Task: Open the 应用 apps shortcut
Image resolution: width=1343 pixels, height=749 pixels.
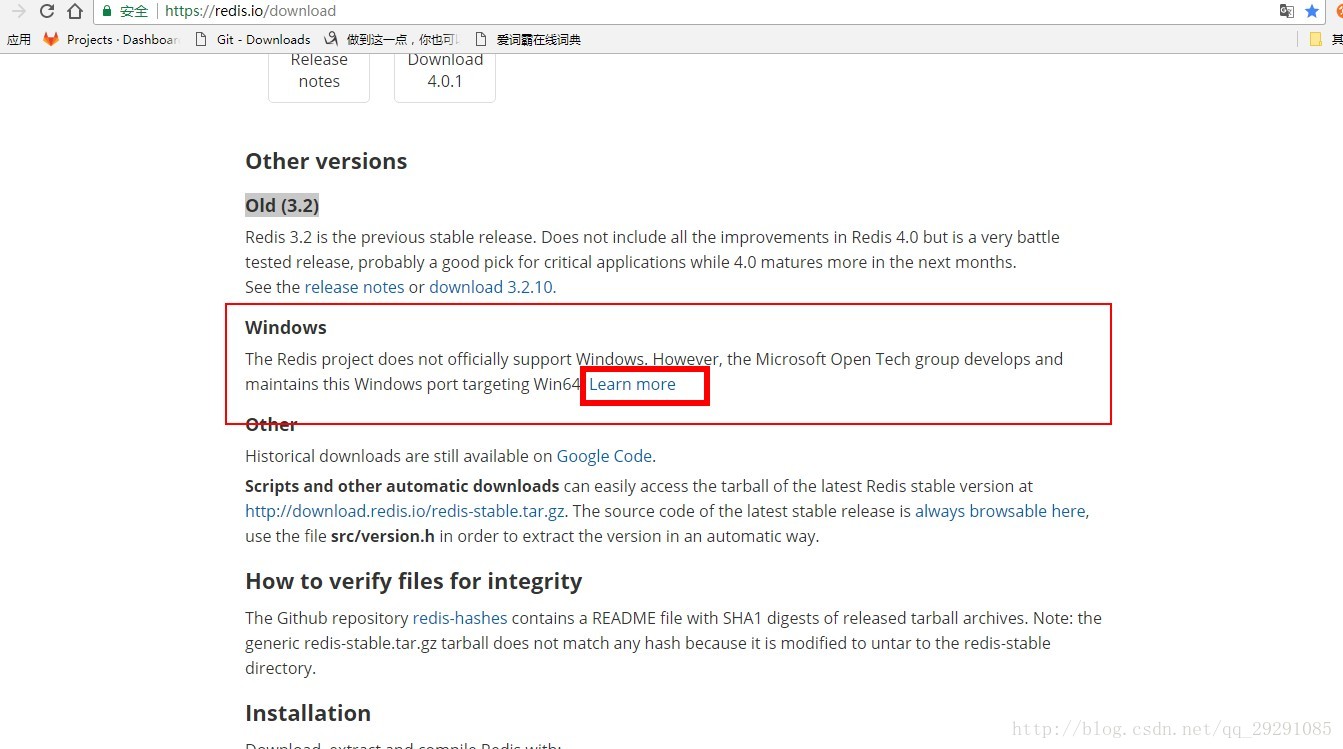Action: click(19, 39)
